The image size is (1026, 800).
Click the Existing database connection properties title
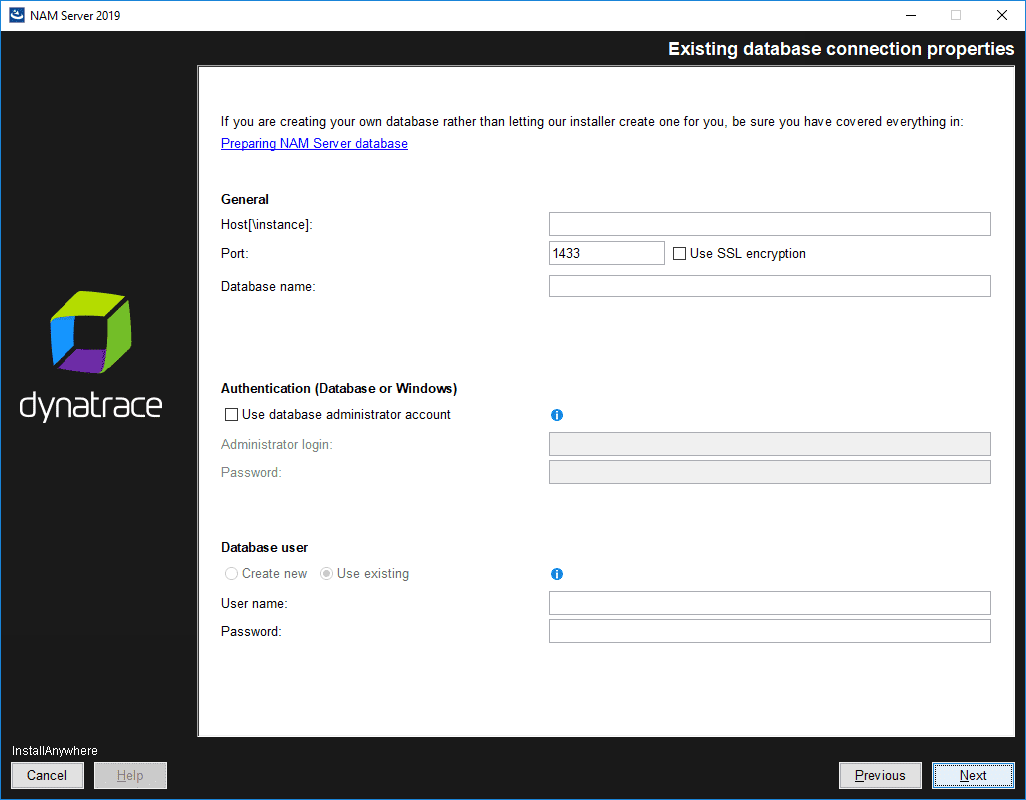[x=841, y=49]
